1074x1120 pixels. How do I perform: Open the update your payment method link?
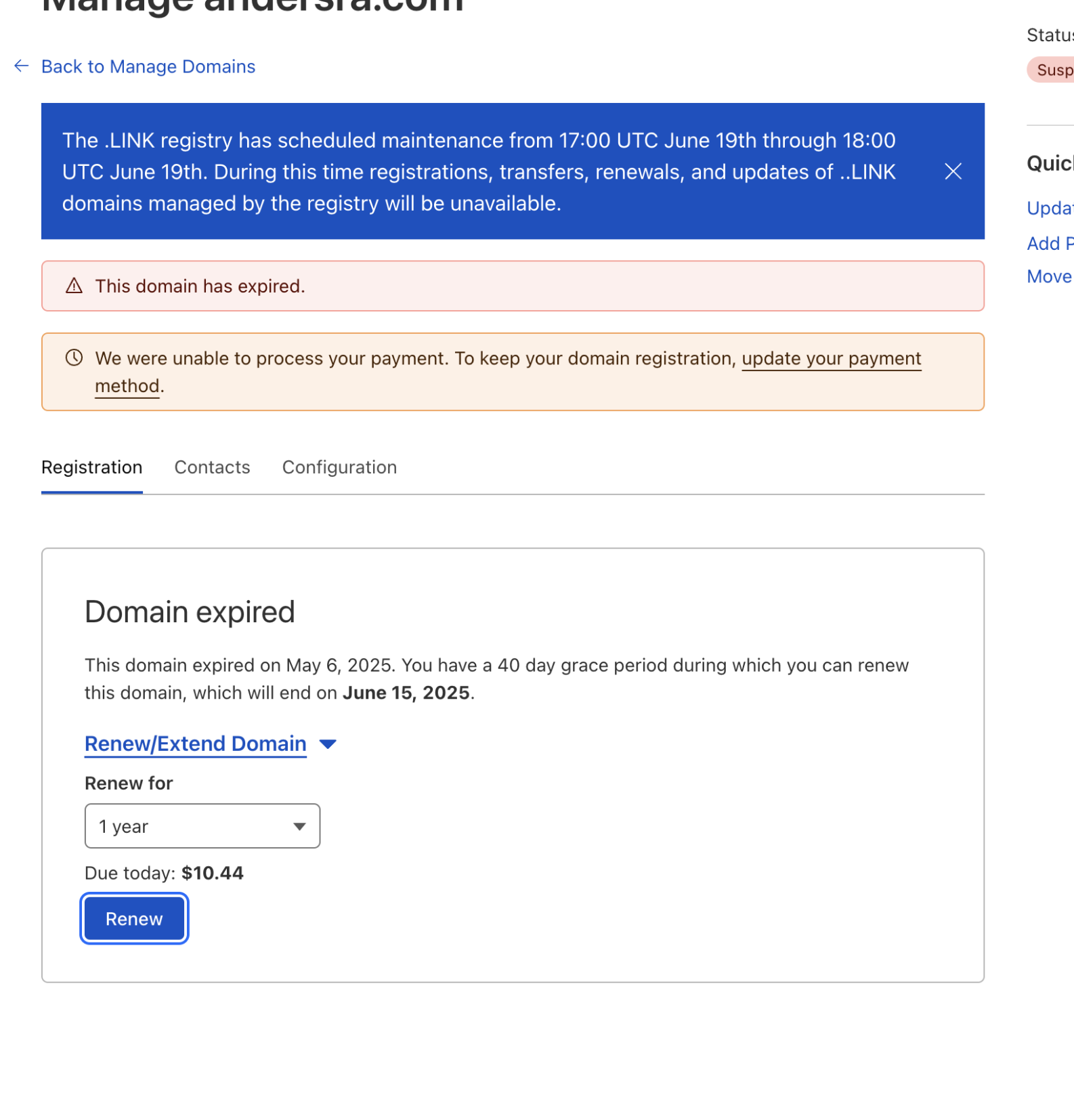tap(831, 359)
